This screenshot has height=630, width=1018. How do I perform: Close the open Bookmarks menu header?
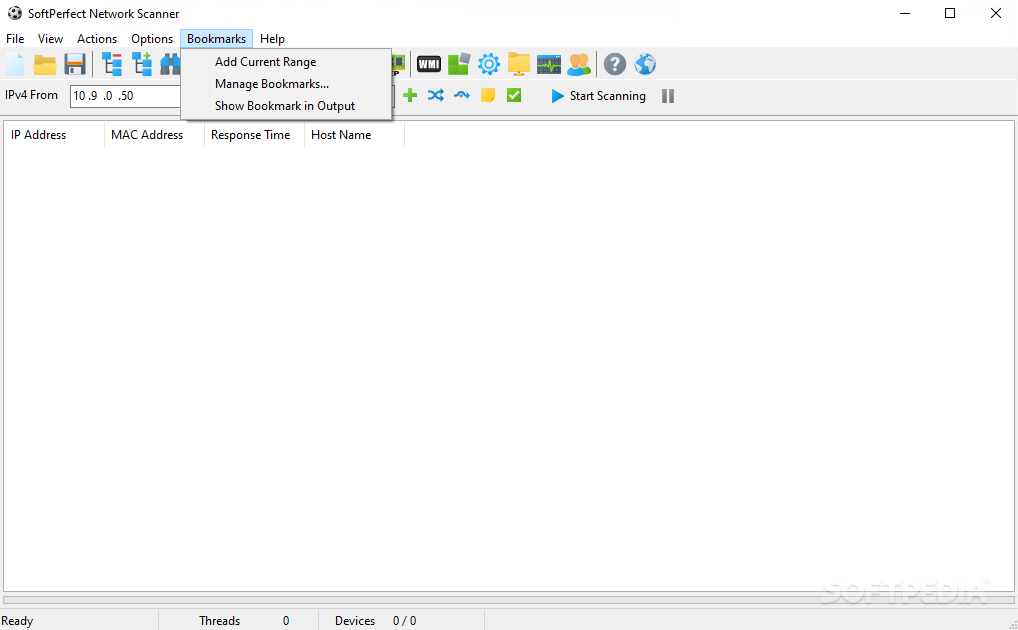[216, 39]
